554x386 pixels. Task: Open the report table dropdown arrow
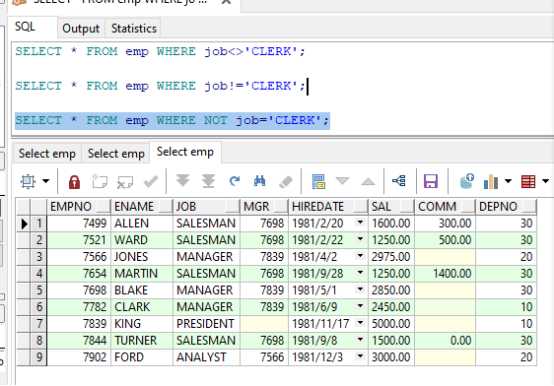546,182
